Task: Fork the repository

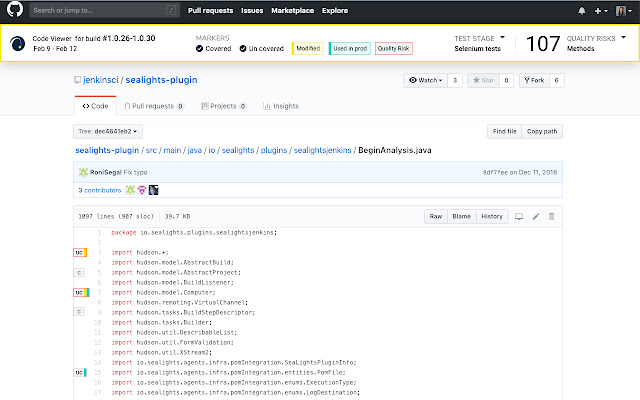Action: point(534,80)
